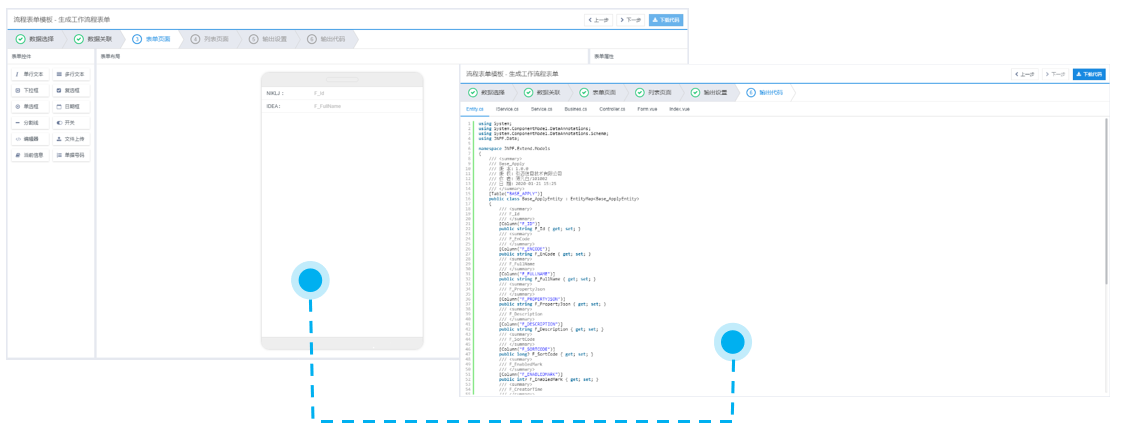Viewport: 1122px width, 431px height.
Task: Add the 编辑器 editor control
Action: tap(29, 139)
